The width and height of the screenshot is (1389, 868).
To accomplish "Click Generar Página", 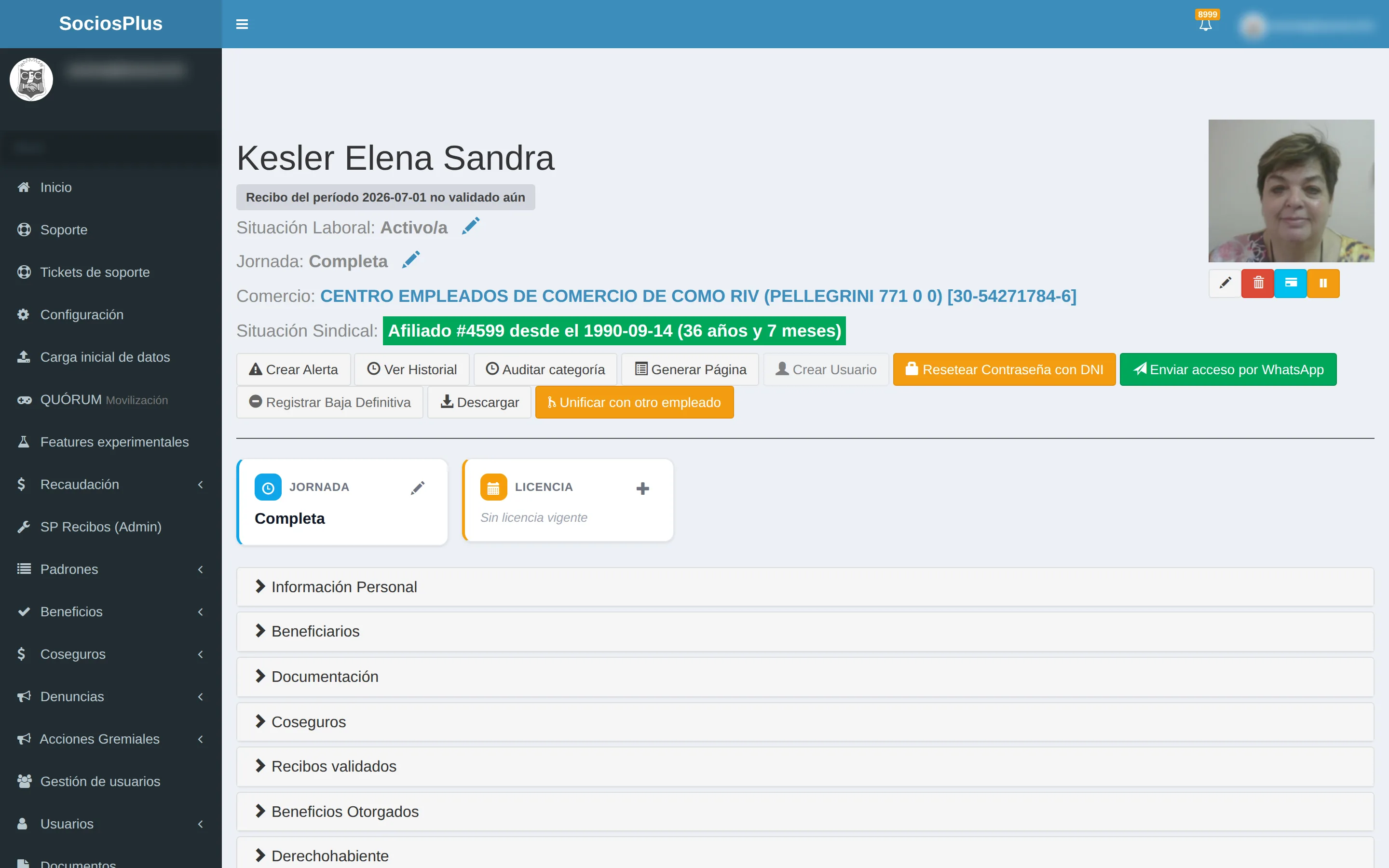I will (x=690, y=369).
